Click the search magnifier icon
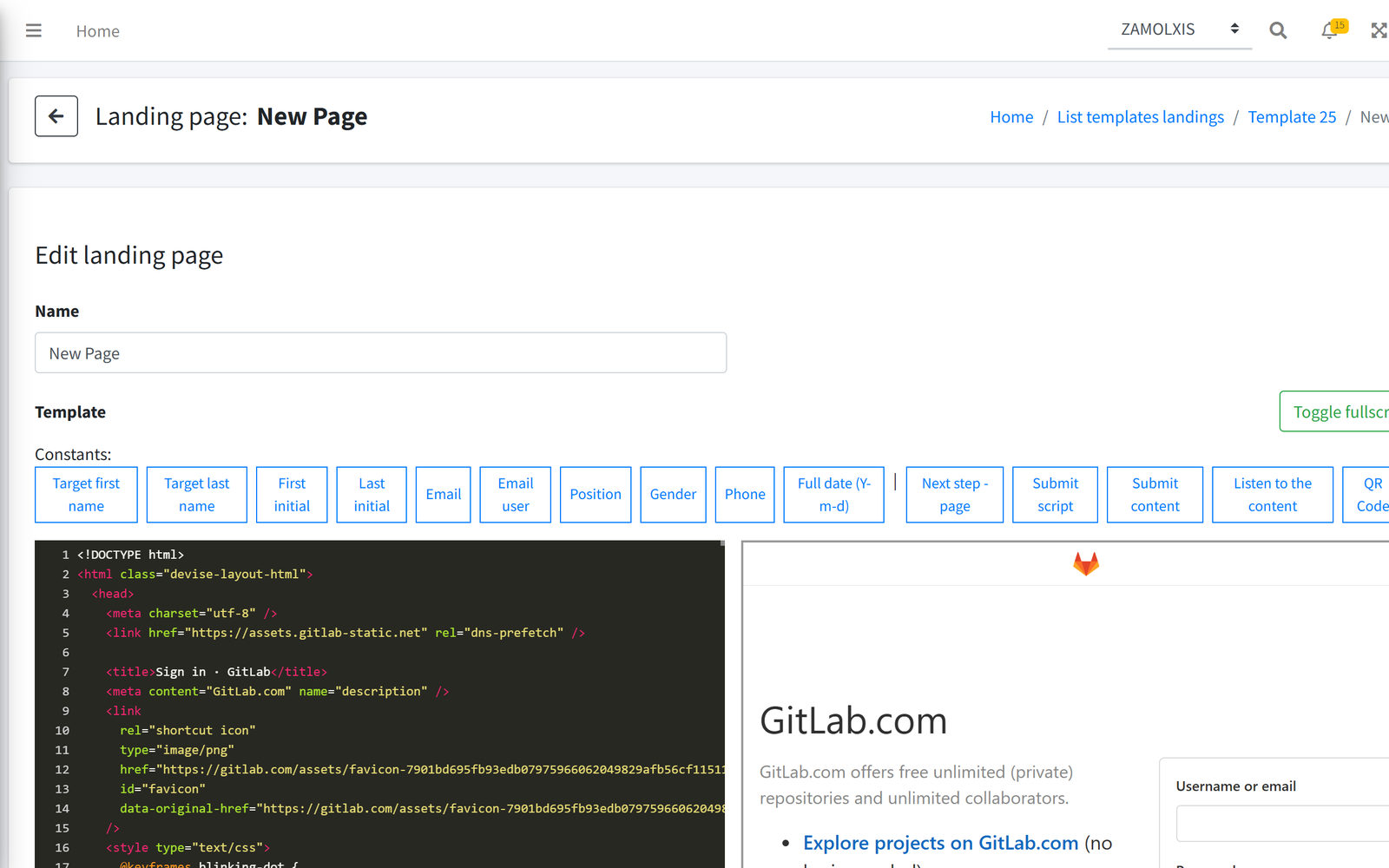The image size is (1389, 868). pos(1278,30)
